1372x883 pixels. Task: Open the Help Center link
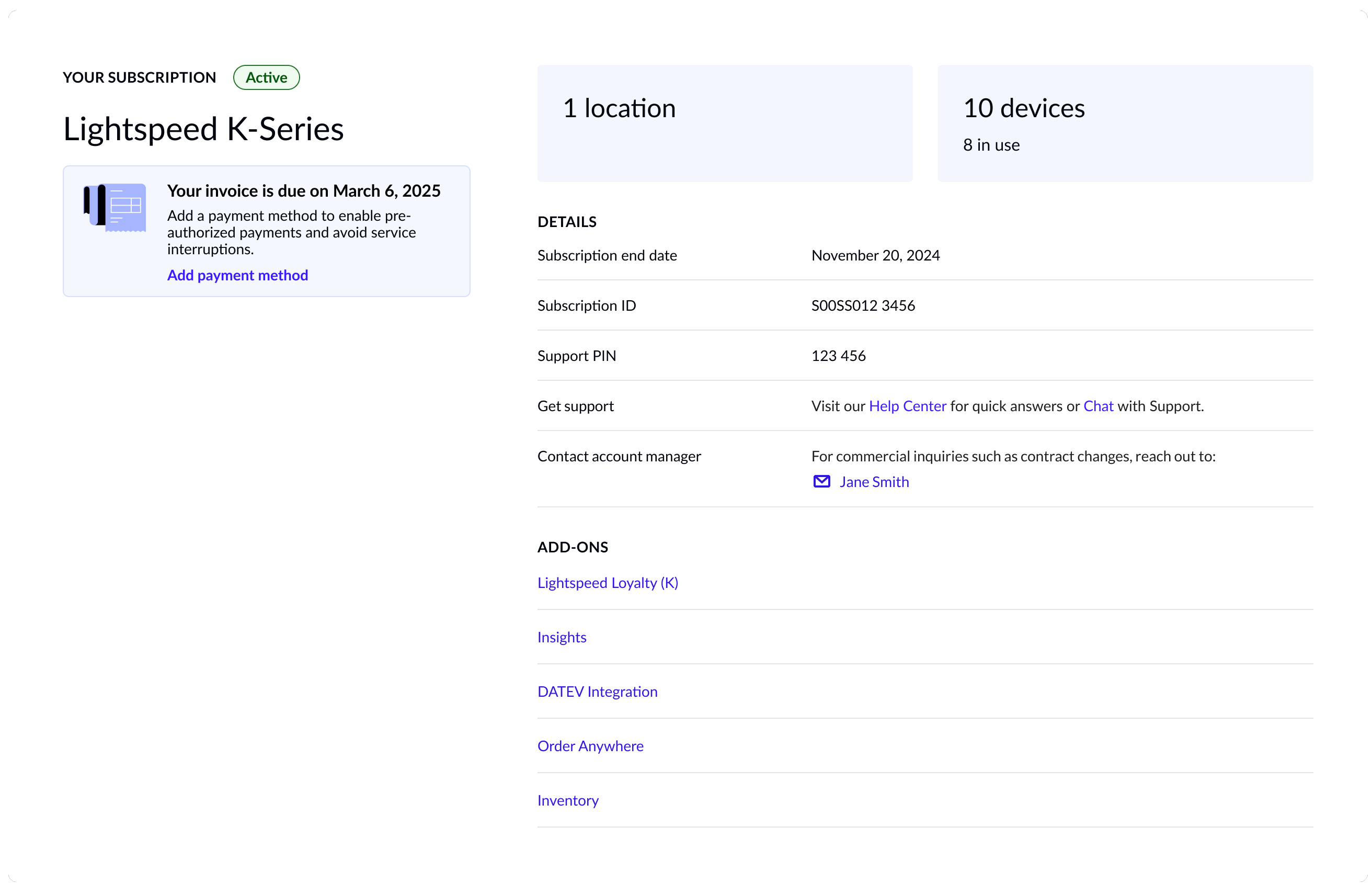907,406
